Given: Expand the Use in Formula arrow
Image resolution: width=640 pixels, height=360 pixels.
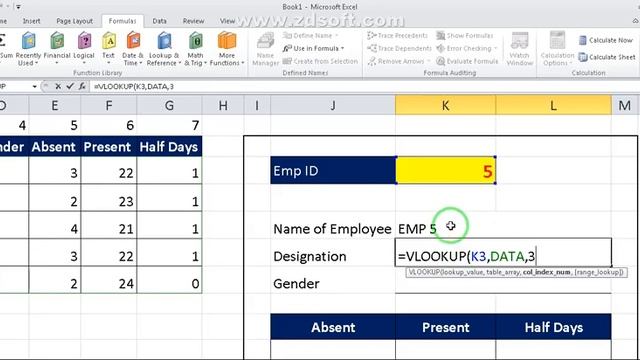Looking at the screenshot, I should (342, 49).
